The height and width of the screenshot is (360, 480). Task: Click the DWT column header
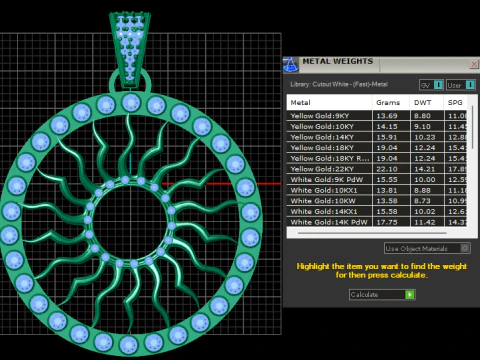point(427,103)
